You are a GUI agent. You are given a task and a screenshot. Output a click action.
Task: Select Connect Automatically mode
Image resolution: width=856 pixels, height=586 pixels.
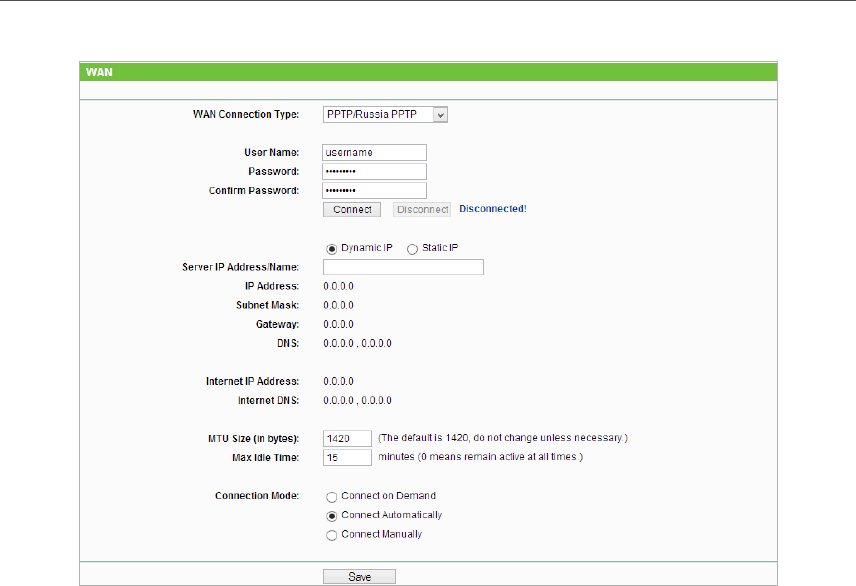[x=331, y=516]
